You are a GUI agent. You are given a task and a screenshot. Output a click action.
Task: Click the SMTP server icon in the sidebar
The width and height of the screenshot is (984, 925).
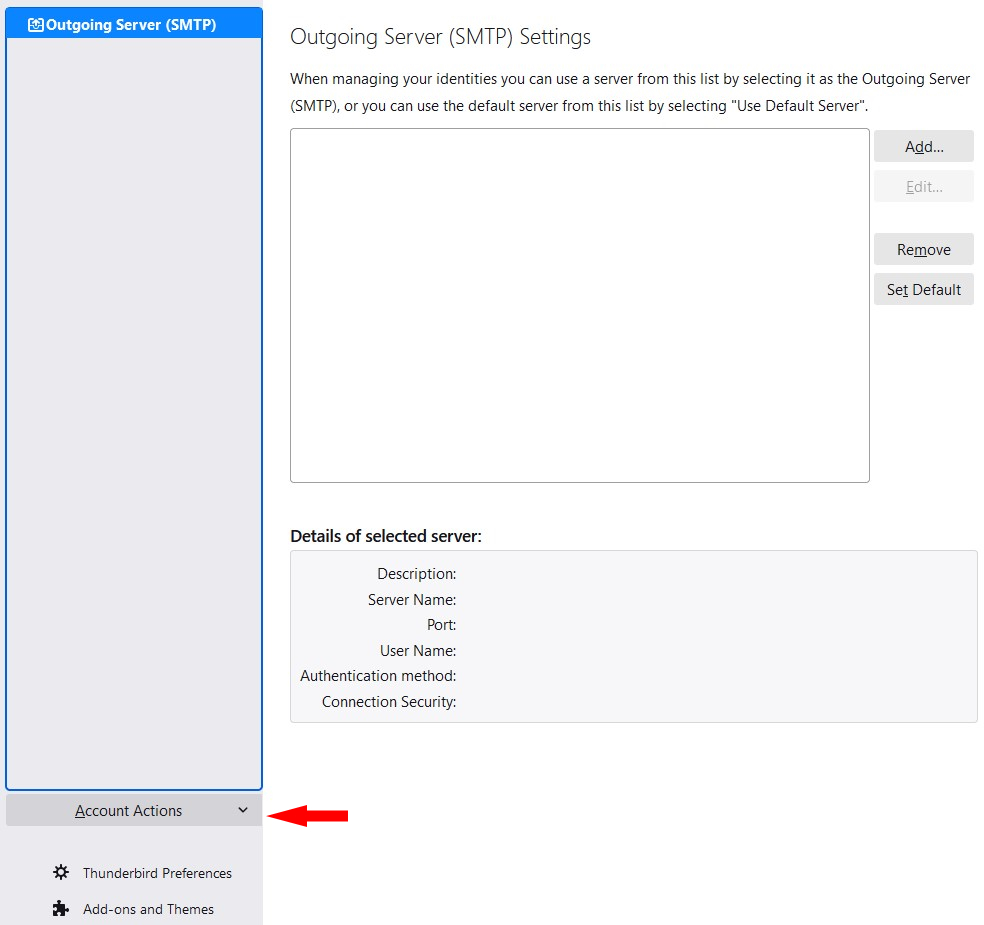36,25
